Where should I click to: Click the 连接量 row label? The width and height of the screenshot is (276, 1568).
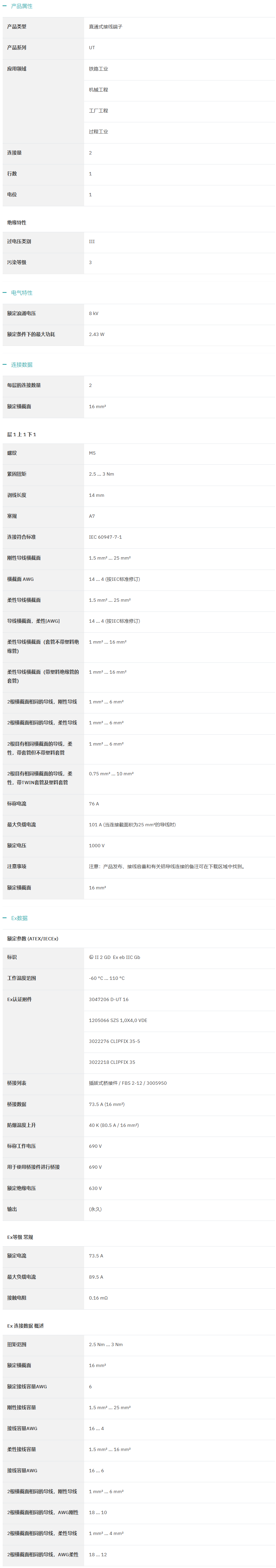15,153
